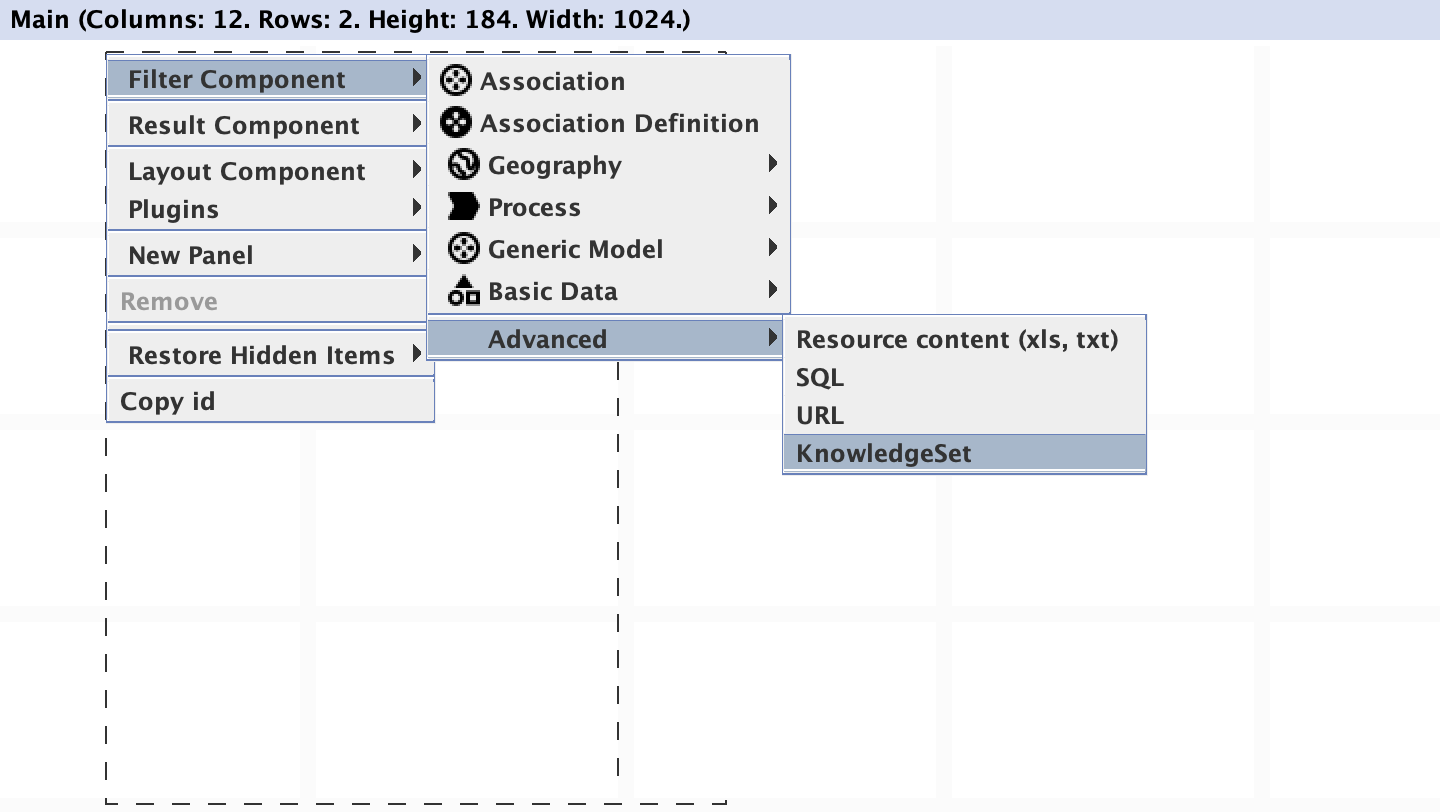The image size is (1440, 812).
Task: Open the Layout Component menu entry
Action: click(247, 172)
